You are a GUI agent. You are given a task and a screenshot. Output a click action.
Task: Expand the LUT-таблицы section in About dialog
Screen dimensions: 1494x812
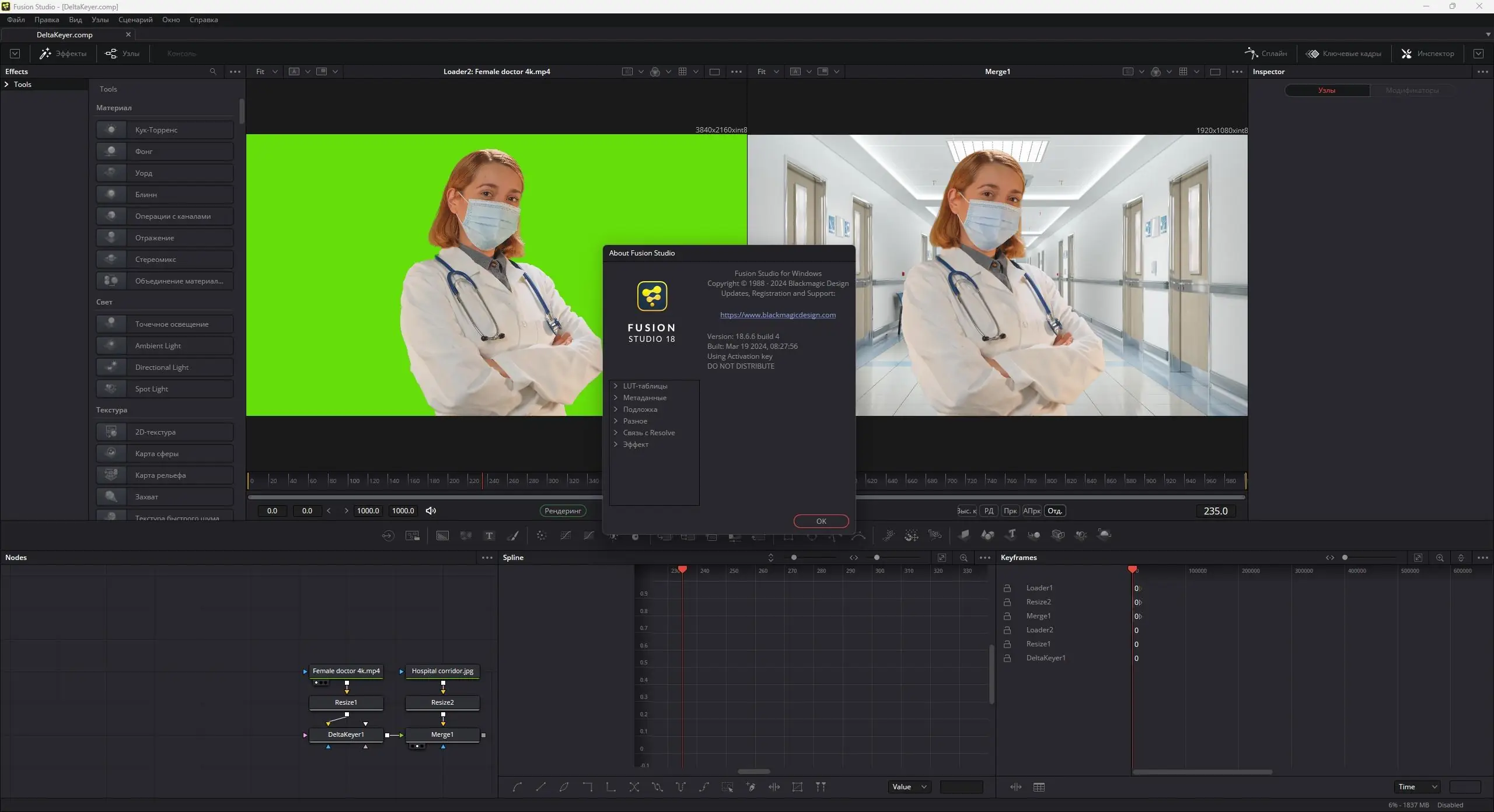point(616,386)
